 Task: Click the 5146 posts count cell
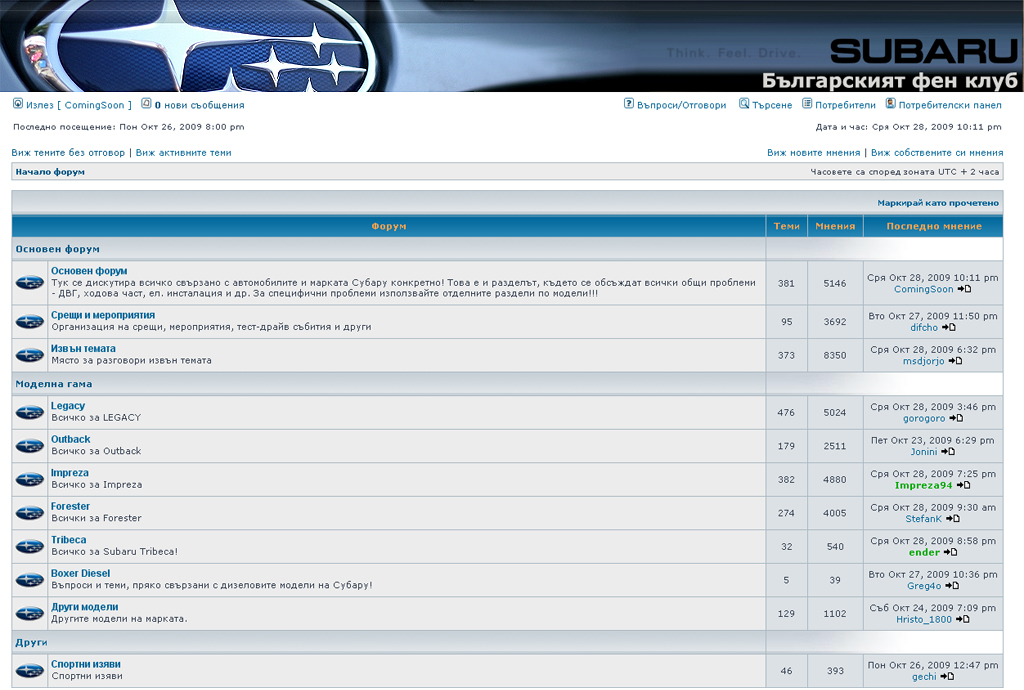[x=835, y=283]
